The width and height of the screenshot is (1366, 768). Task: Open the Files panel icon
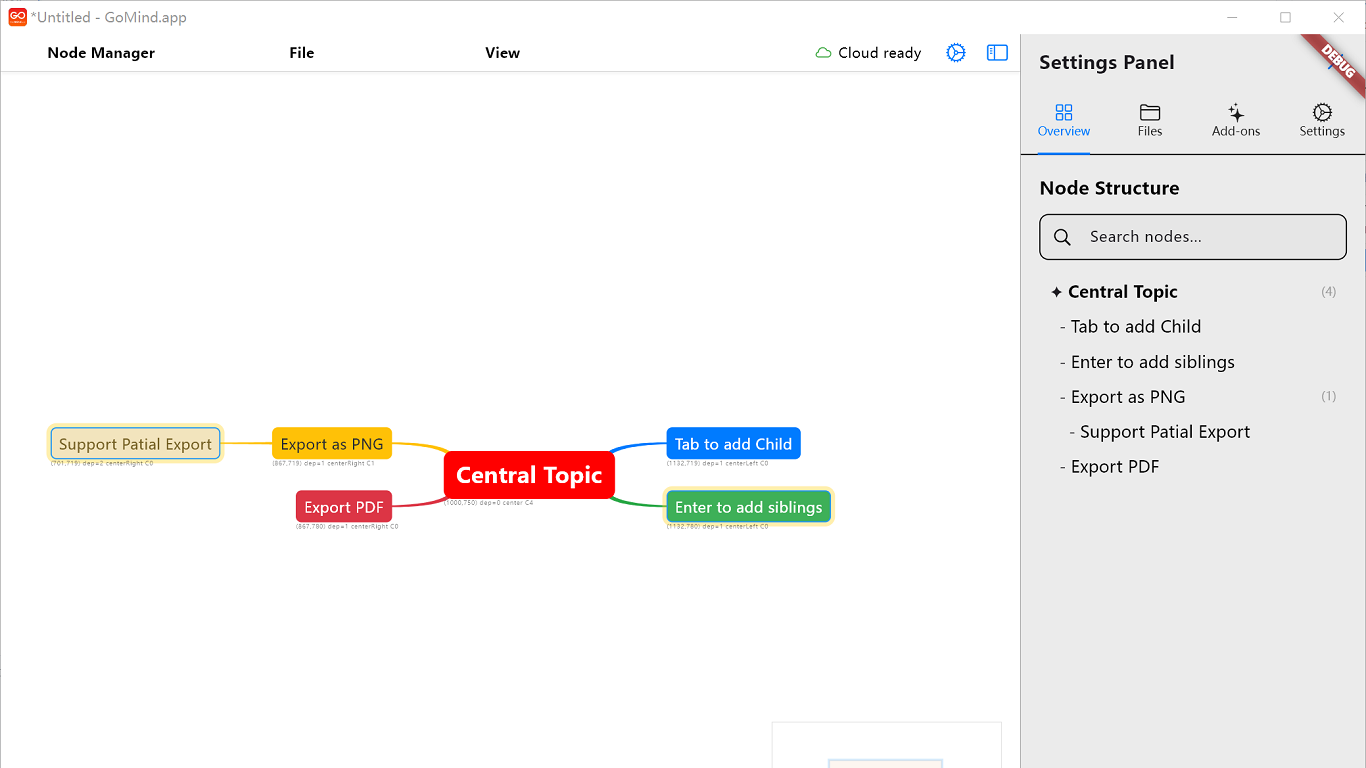coord(1149,118)
